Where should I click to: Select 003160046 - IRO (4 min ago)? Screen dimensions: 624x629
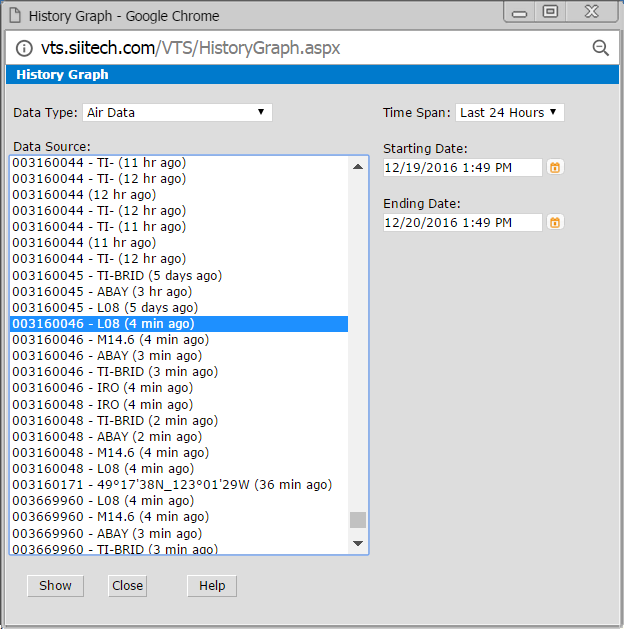click(179, 388)
